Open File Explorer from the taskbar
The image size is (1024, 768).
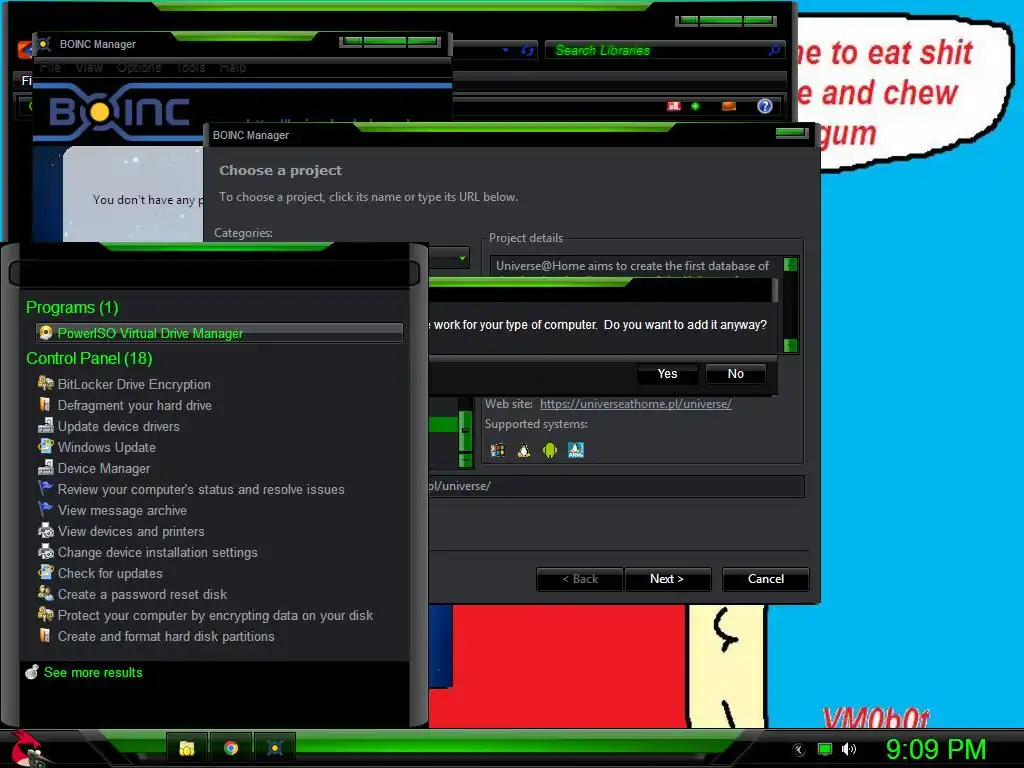(187, 748)
